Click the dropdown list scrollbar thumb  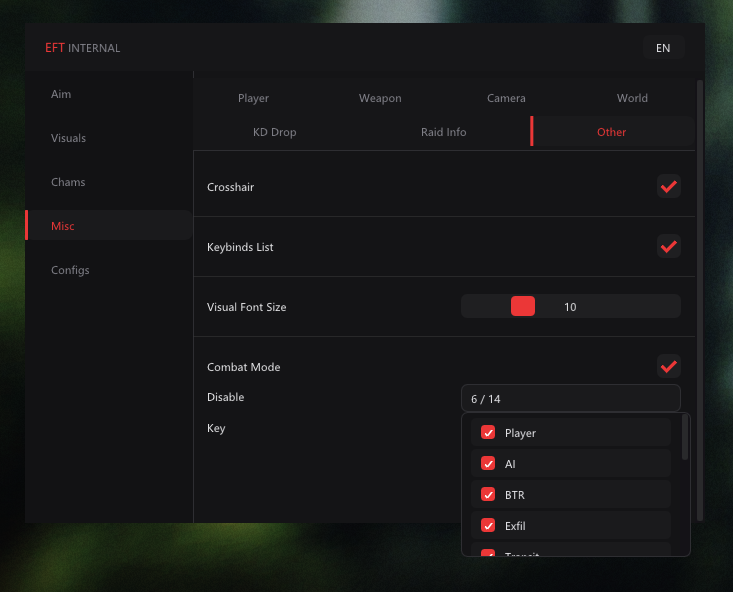click(685, 437)
